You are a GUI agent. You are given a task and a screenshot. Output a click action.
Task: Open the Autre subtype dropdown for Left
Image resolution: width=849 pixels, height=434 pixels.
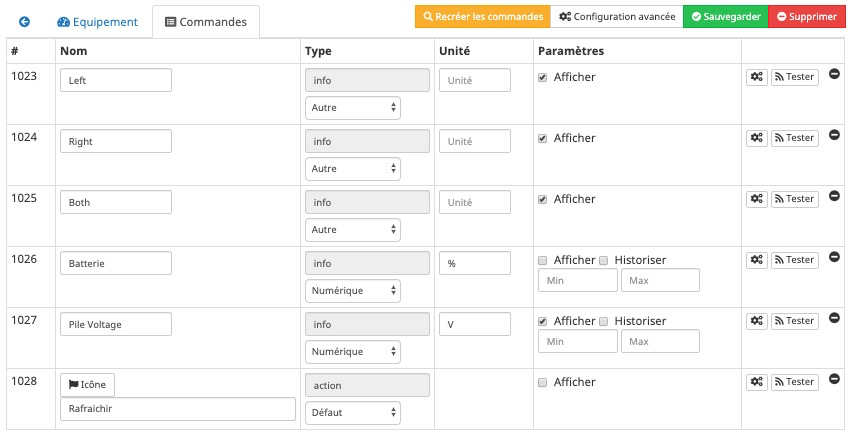pyautogui.click(x=352, y=108)
